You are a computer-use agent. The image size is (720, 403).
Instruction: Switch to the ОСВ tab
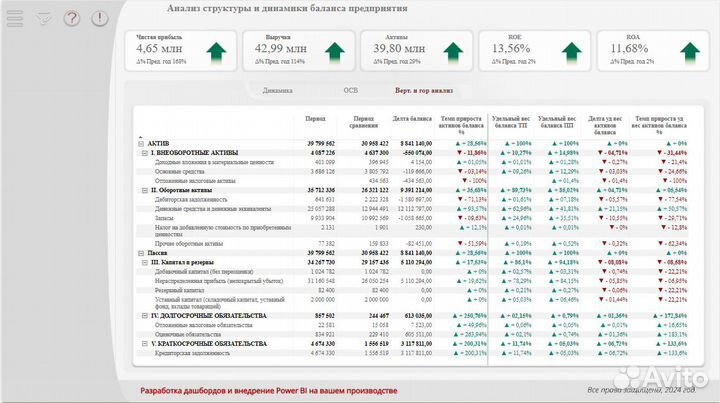350,90
